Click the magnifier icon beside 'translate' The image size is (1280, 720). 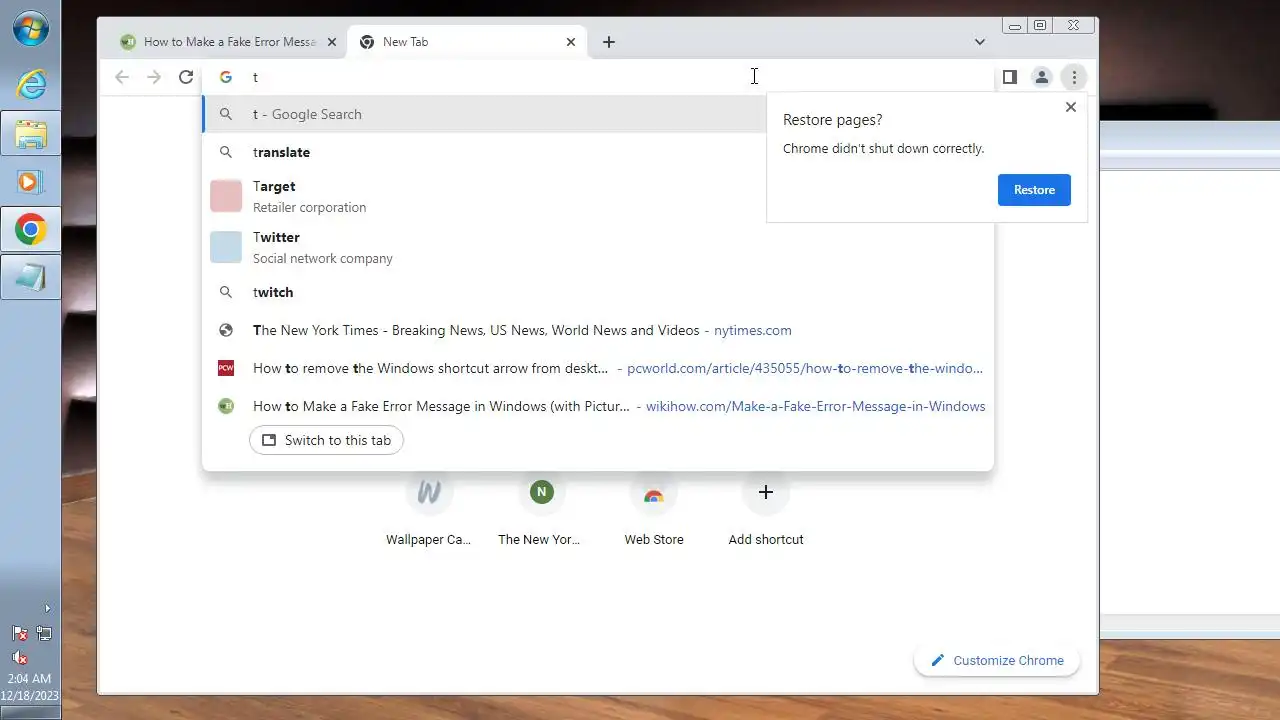(226, 152)
